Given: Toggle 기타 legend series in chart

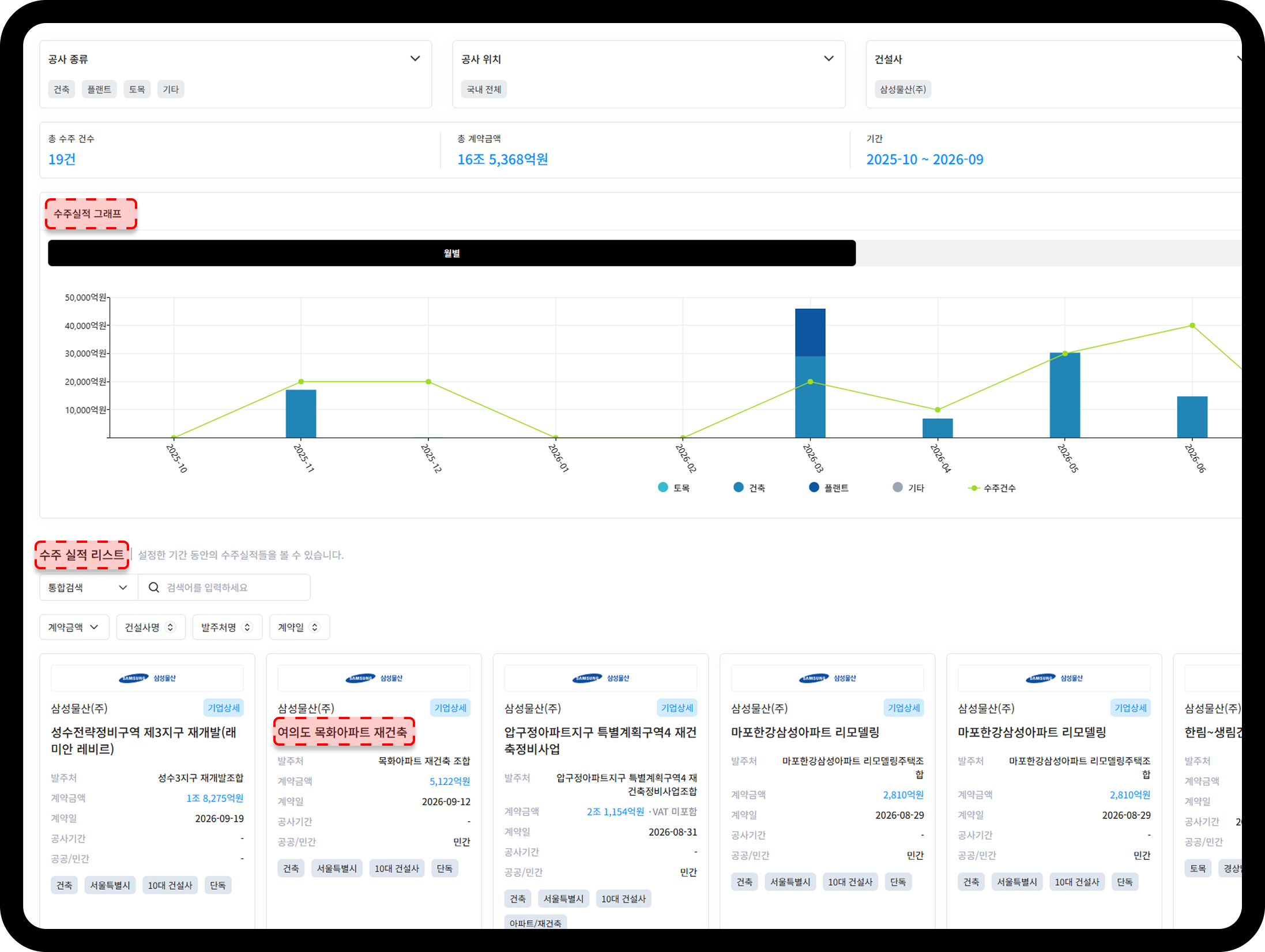Looking at the screenshot, I should pyautogui.click(x=908, y=488).
